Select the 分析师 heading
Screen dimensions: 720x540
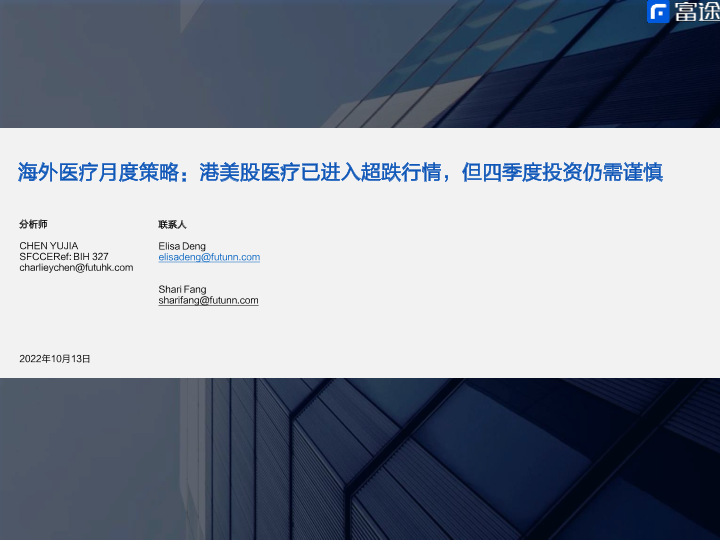34,224
